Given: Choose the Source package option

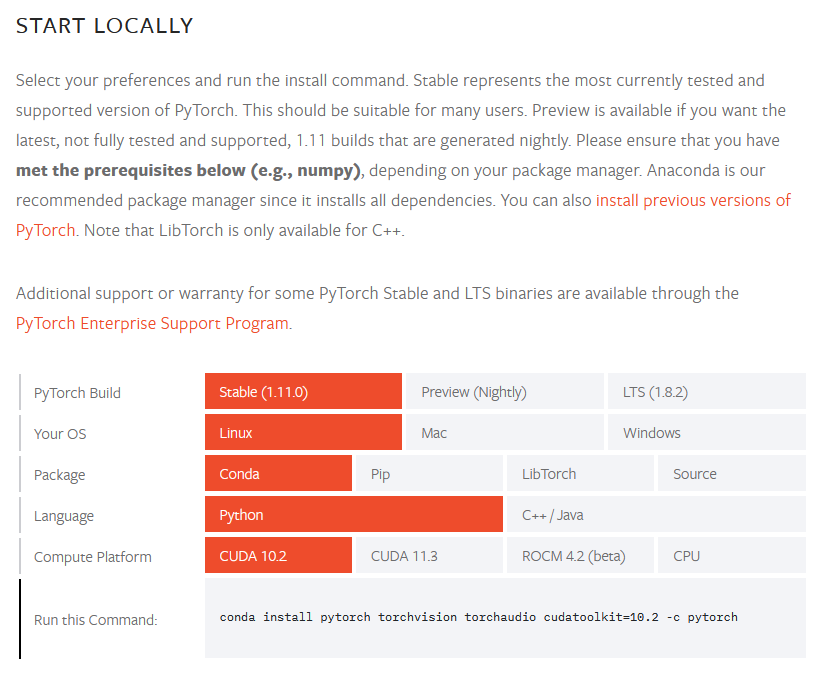Looking at the screenshot, I should 731,474.
